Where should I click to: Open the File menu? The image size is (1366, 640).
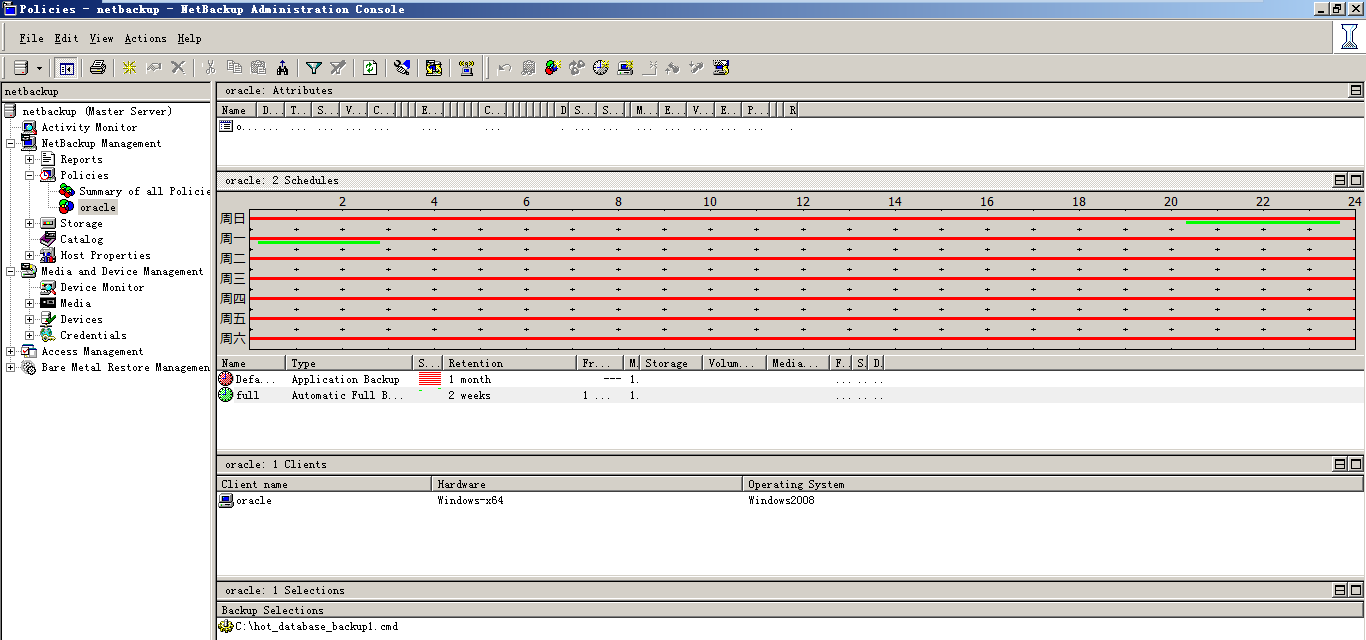[31, 39]
